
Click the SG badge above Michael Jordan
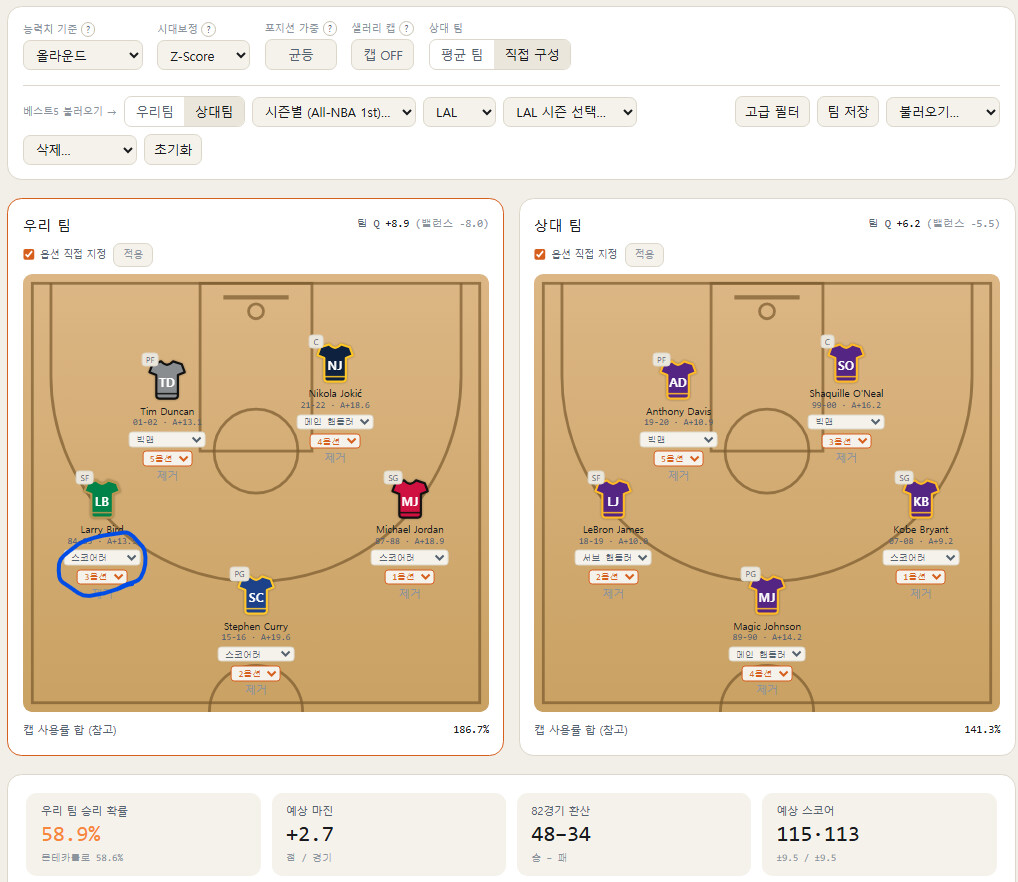393,478
